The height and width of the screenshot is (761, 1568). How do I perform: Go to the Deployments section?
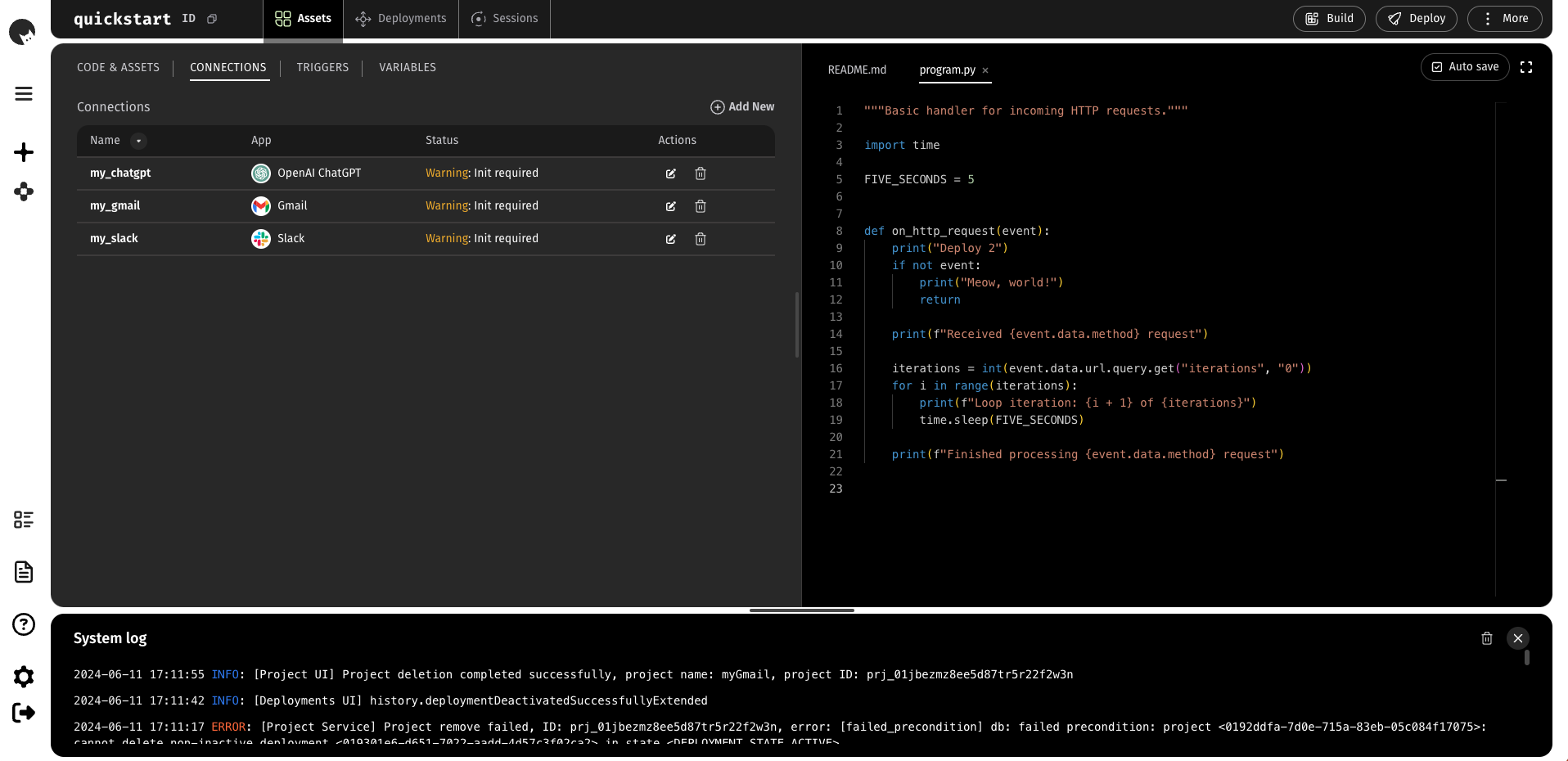tap(401, 19)
